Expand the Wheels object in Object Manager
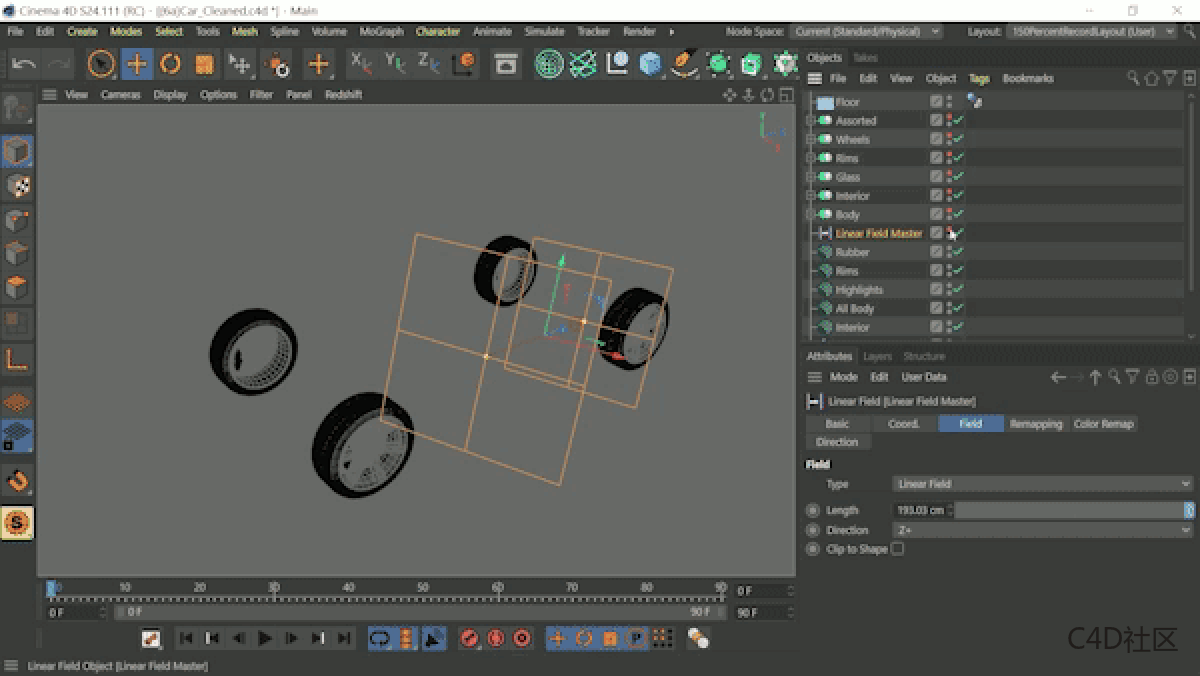The width and height of the screenshot is (1200, 676). pos(812,139)
